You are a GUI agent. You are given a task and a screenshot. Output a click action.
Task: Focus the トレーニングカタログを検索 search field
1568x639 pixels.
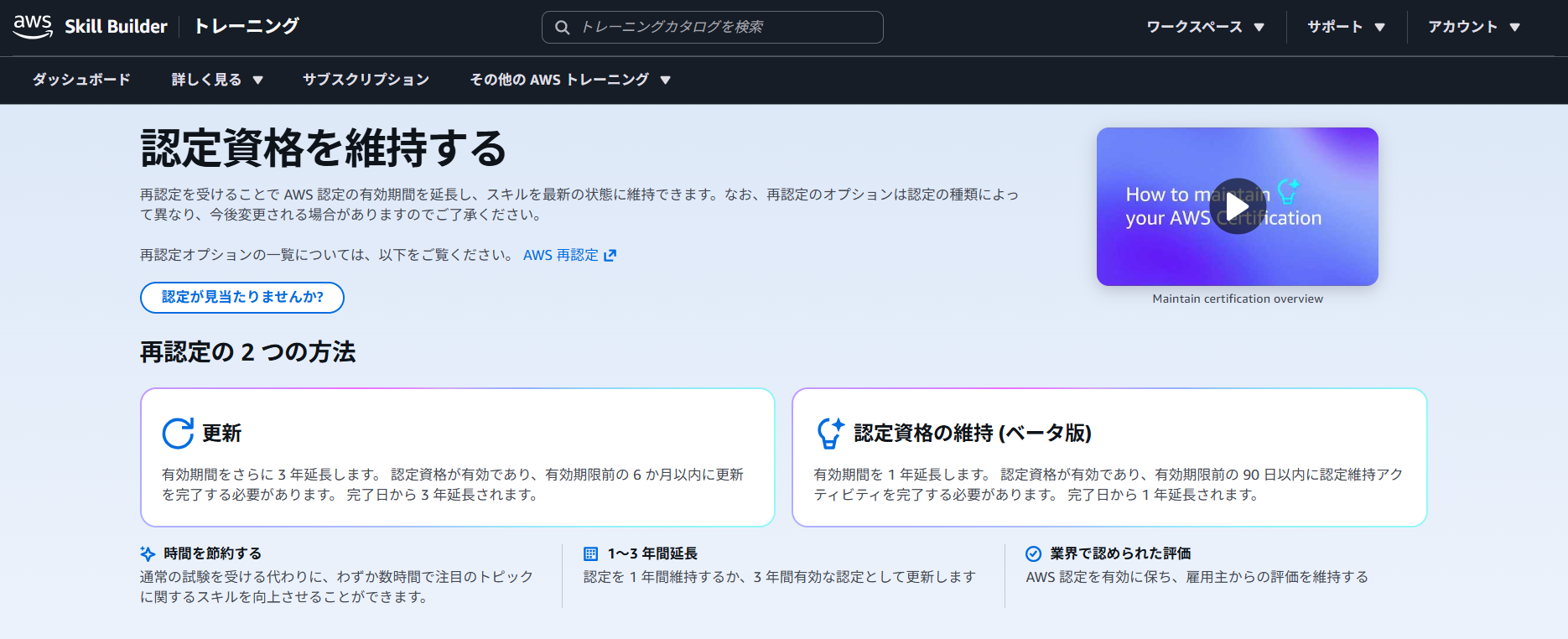(x=712, y=27)
